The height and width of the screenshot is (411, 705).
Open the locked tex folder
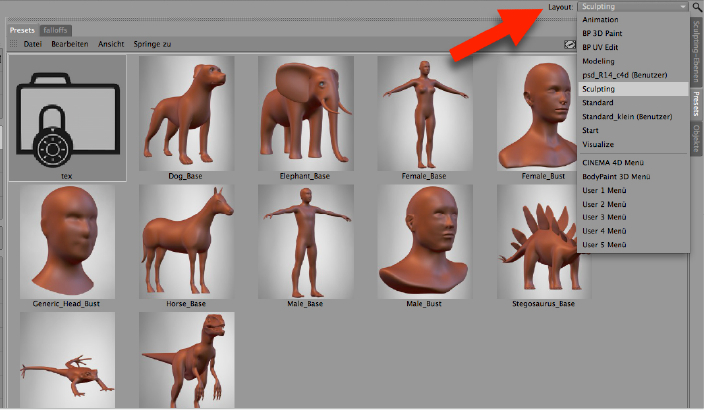pos(67,118)
